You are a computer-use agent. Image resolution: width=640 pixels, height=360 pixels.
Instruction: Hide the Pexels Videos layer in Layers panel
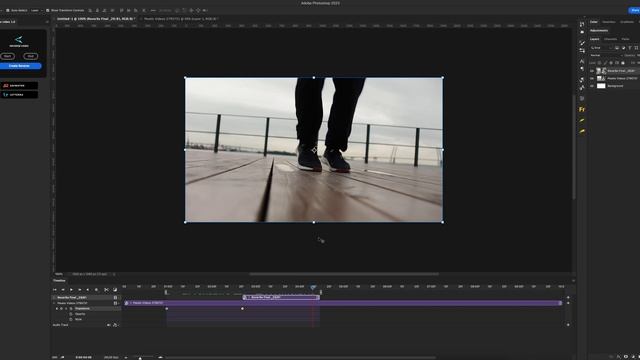click(x=592, y=78)
